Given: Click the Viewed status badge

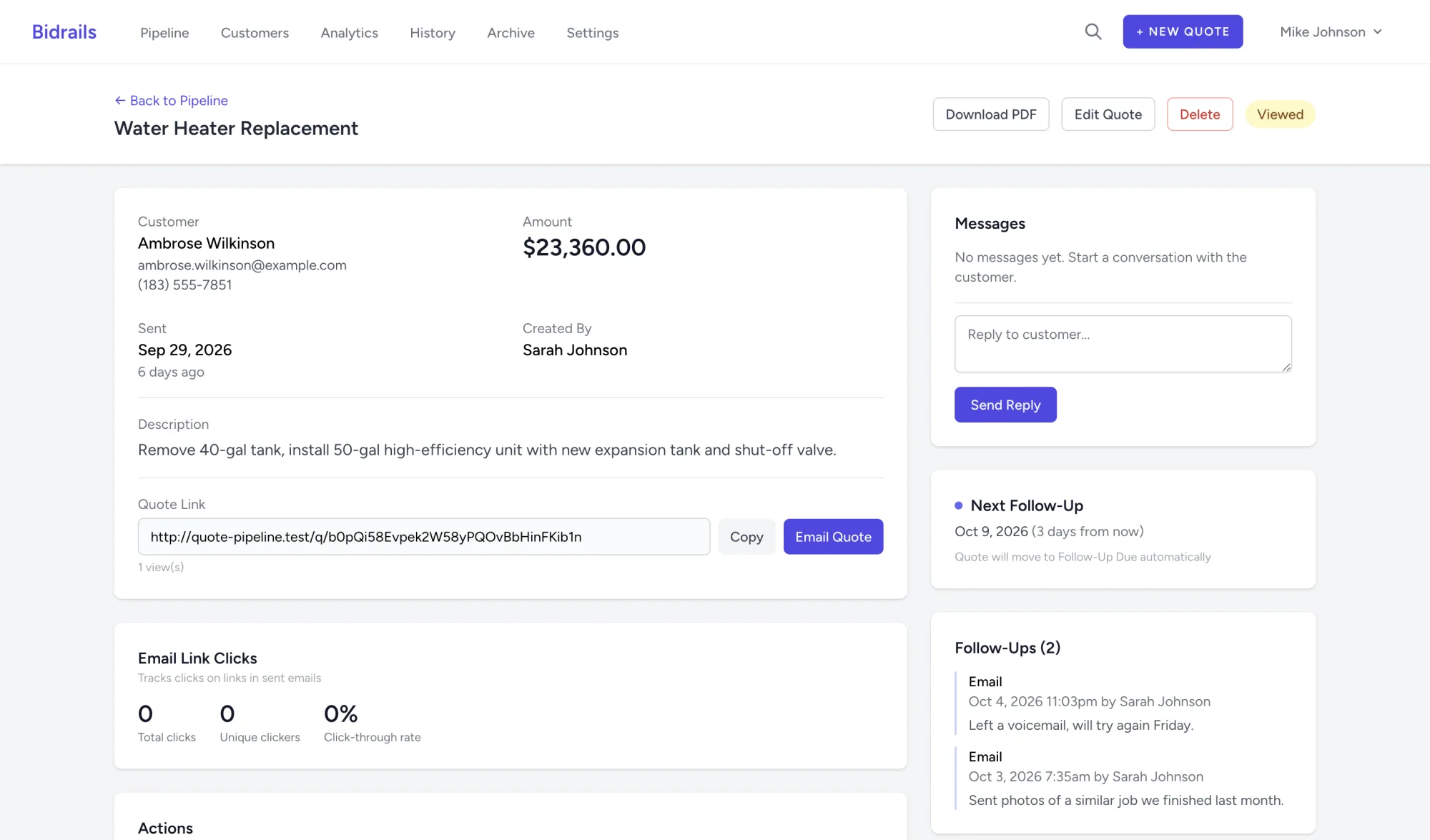Looking at the screenshot, I should coord(1280,114).
